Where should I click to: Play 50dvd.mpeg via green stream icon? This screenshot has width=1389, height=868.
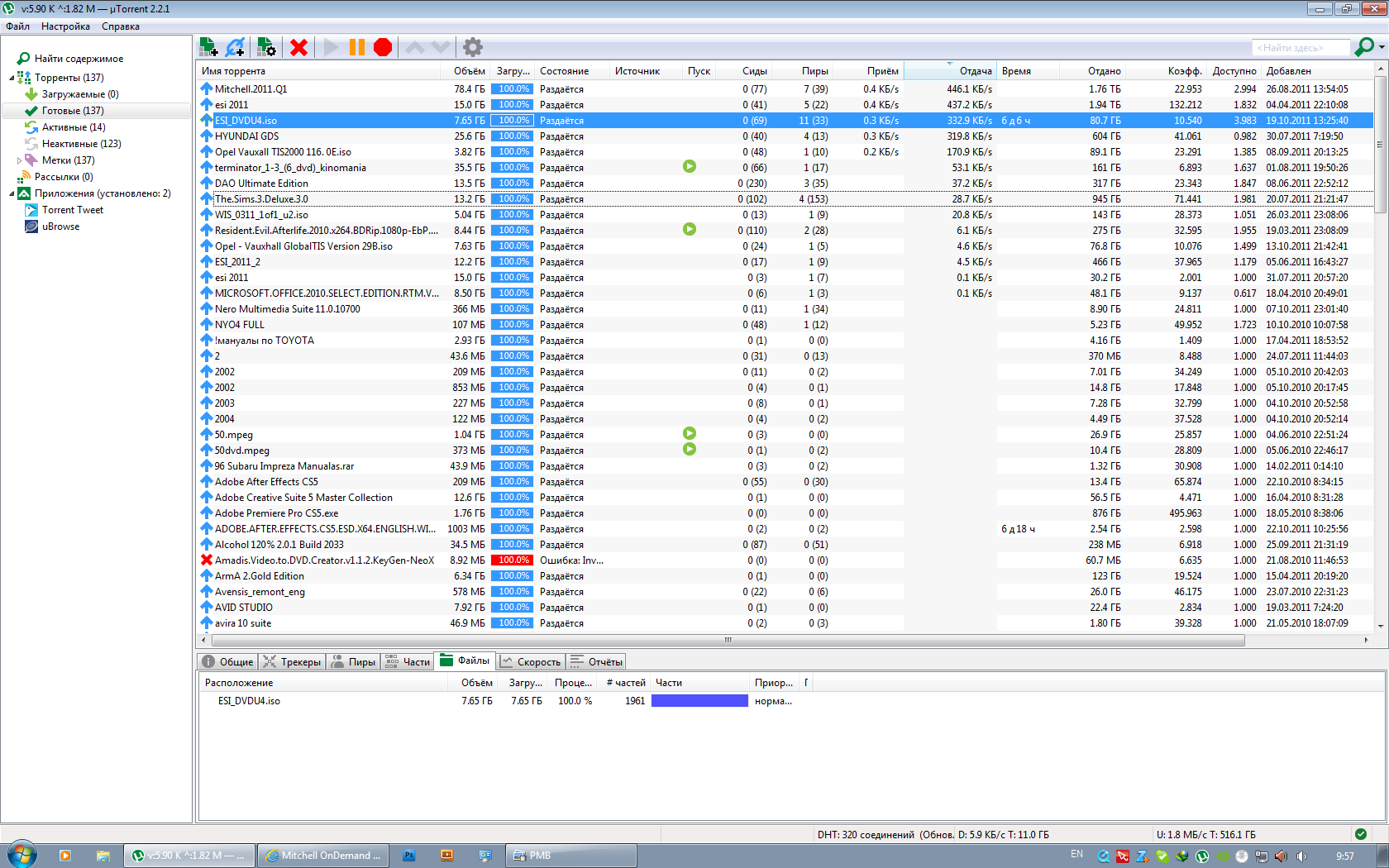pos(690,450)
